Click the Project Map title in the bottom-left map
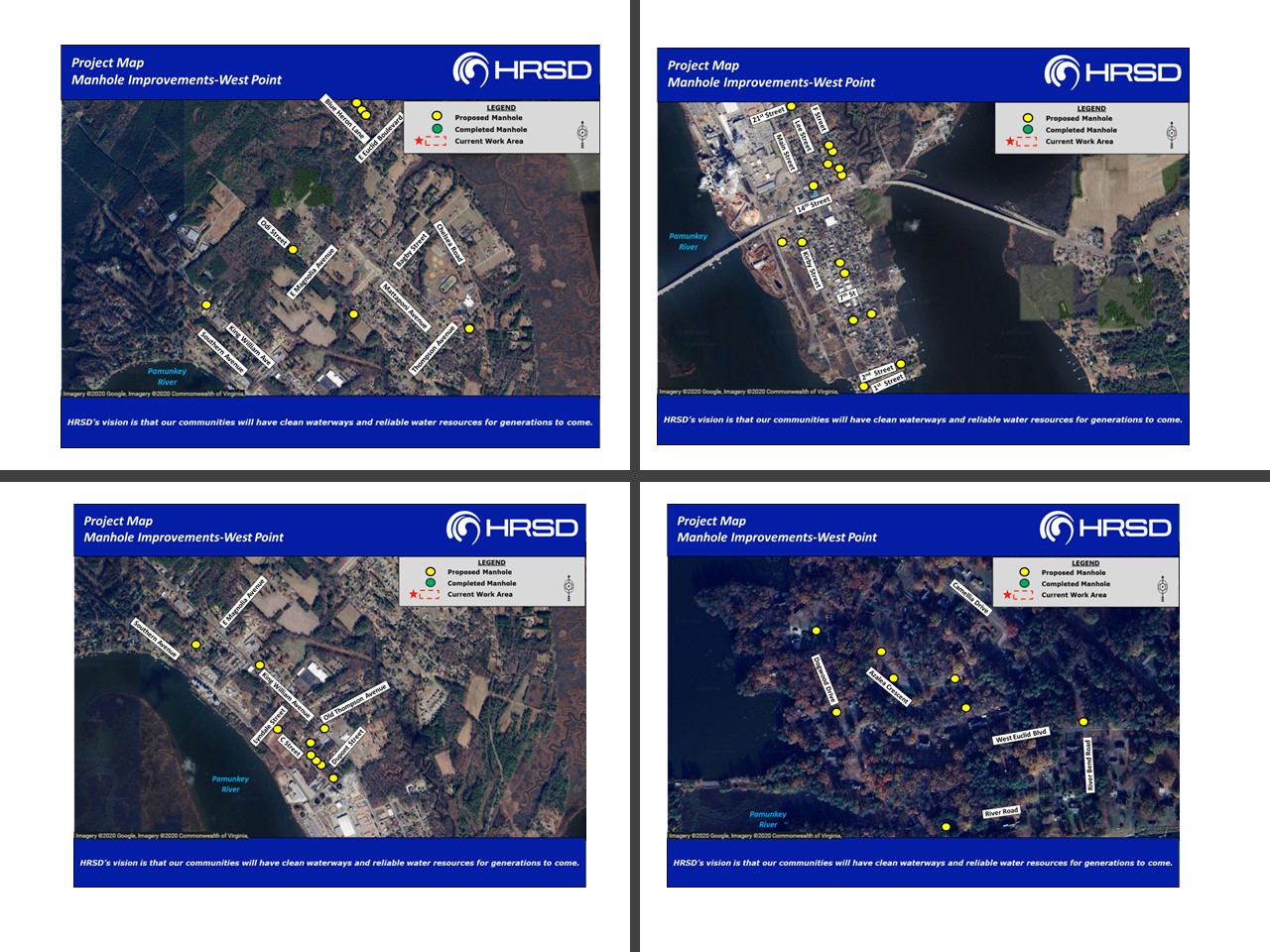1270x952 pixels. coord(118,521)
